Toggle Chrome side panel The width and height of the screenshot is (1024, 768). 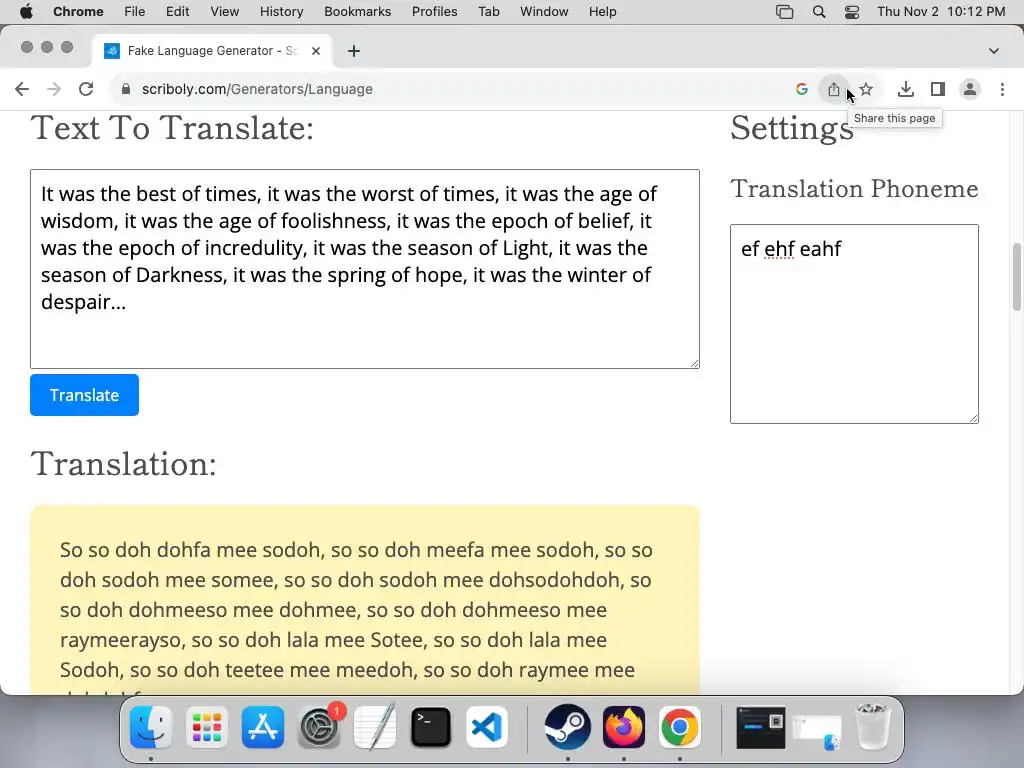(x=938, y=89)
